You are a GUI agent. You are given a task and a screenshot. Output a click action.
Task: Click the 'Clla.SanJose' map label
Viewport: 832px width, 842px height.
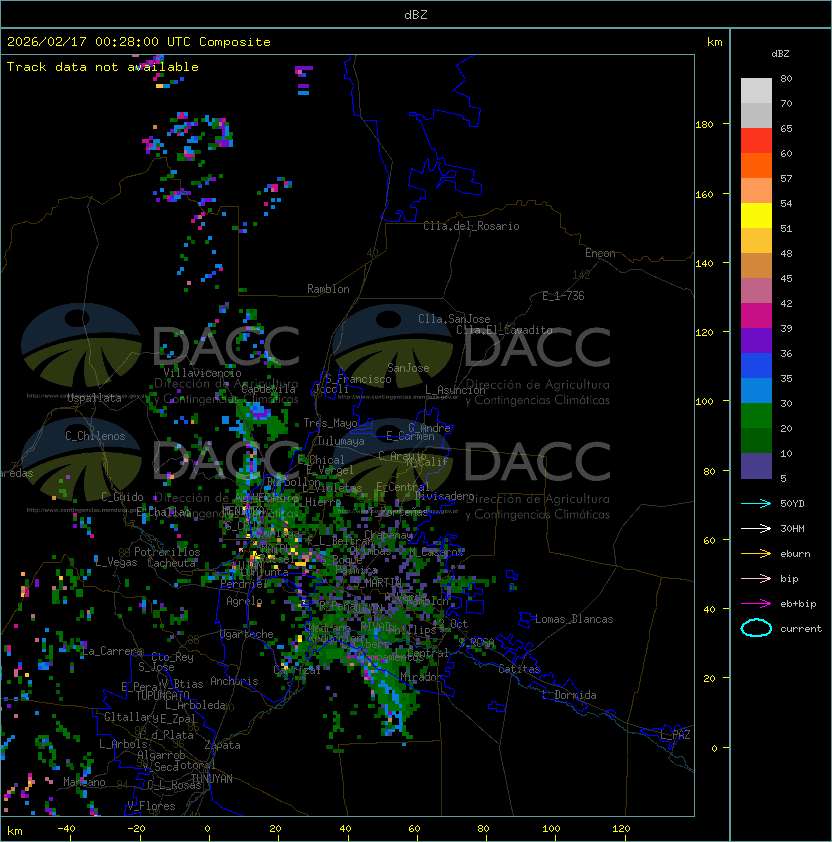tap(454, 319)
